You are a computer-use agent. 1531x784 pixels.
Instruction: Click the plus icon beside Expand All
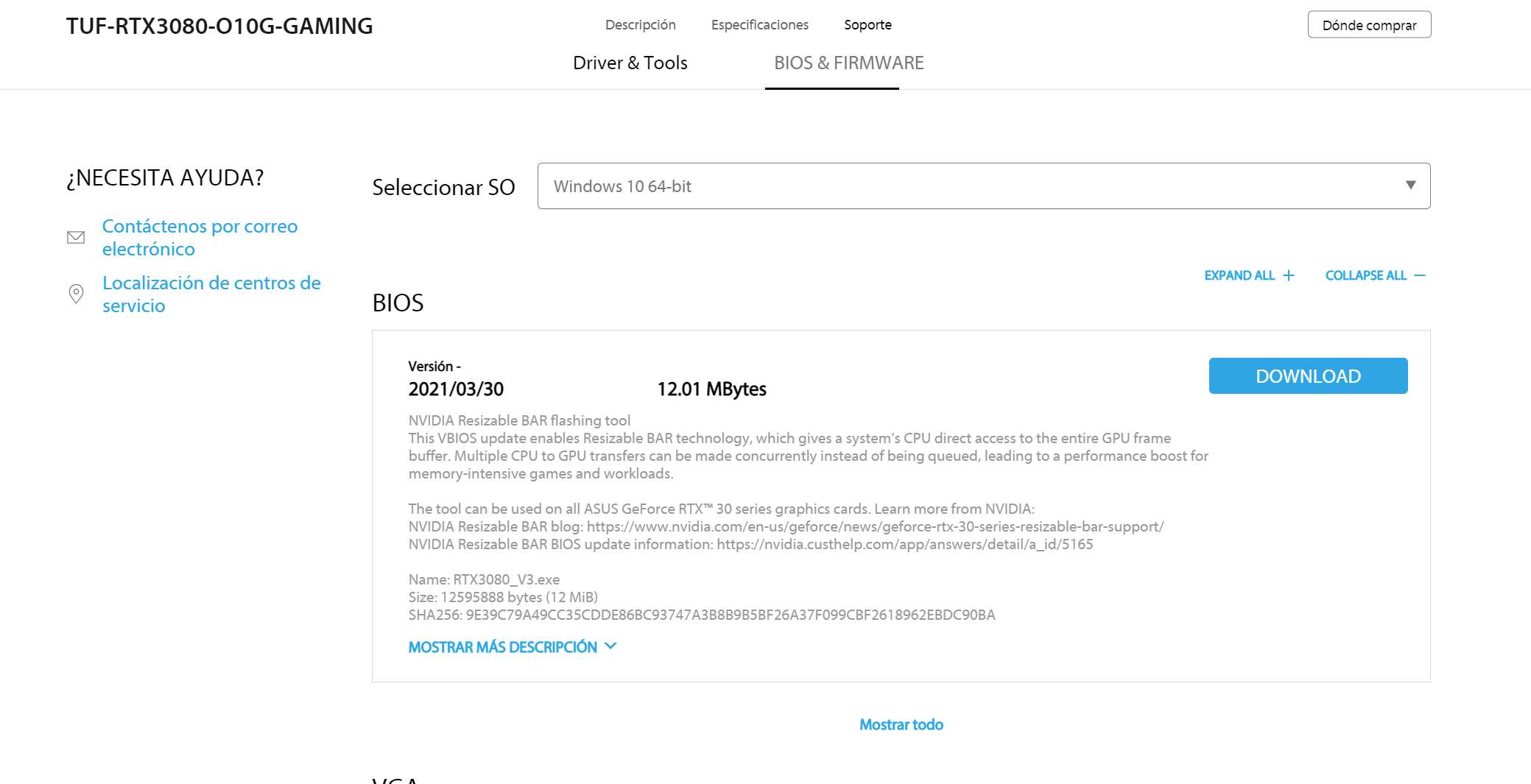pos(1288,275)
